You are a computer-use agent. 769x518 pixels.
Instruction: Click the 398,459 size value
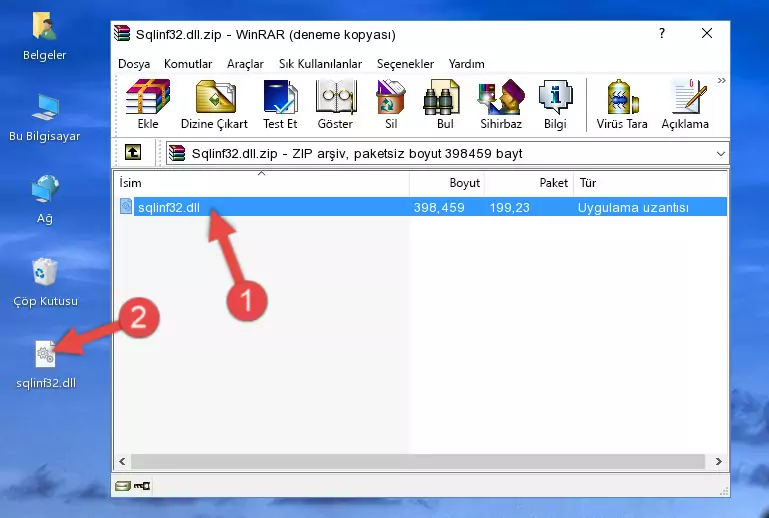439,207
